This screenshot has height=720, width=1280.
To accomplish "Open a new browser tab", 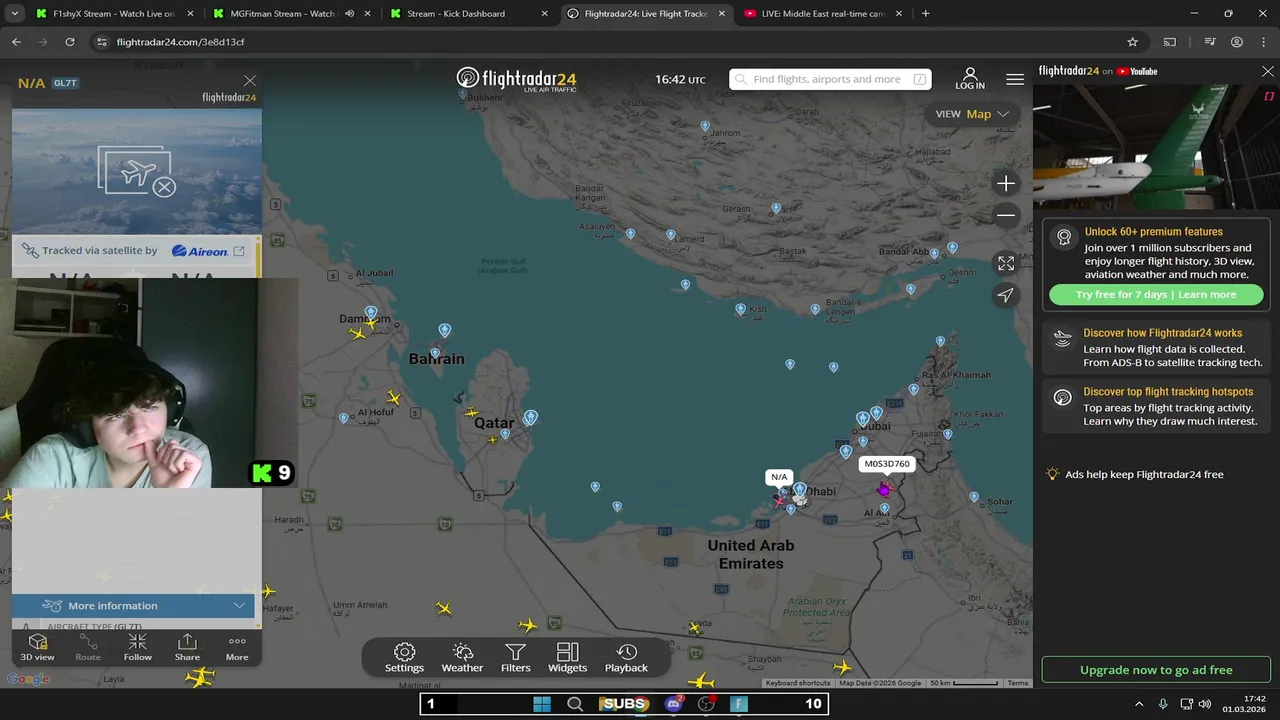I will (x=925, y=14).
